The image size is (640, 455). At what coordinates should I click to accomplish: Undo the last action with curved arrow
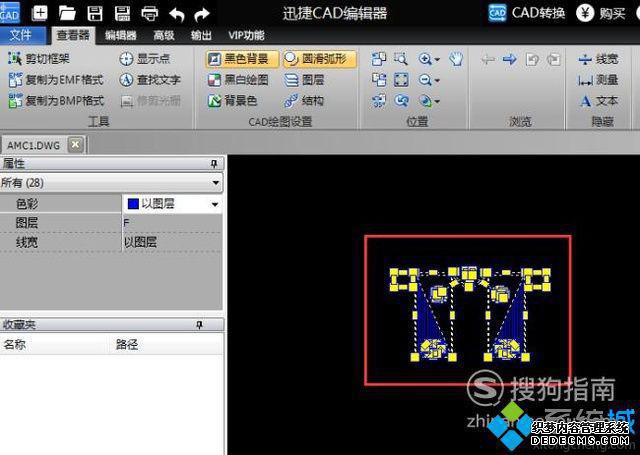click(x=177, y=15)
